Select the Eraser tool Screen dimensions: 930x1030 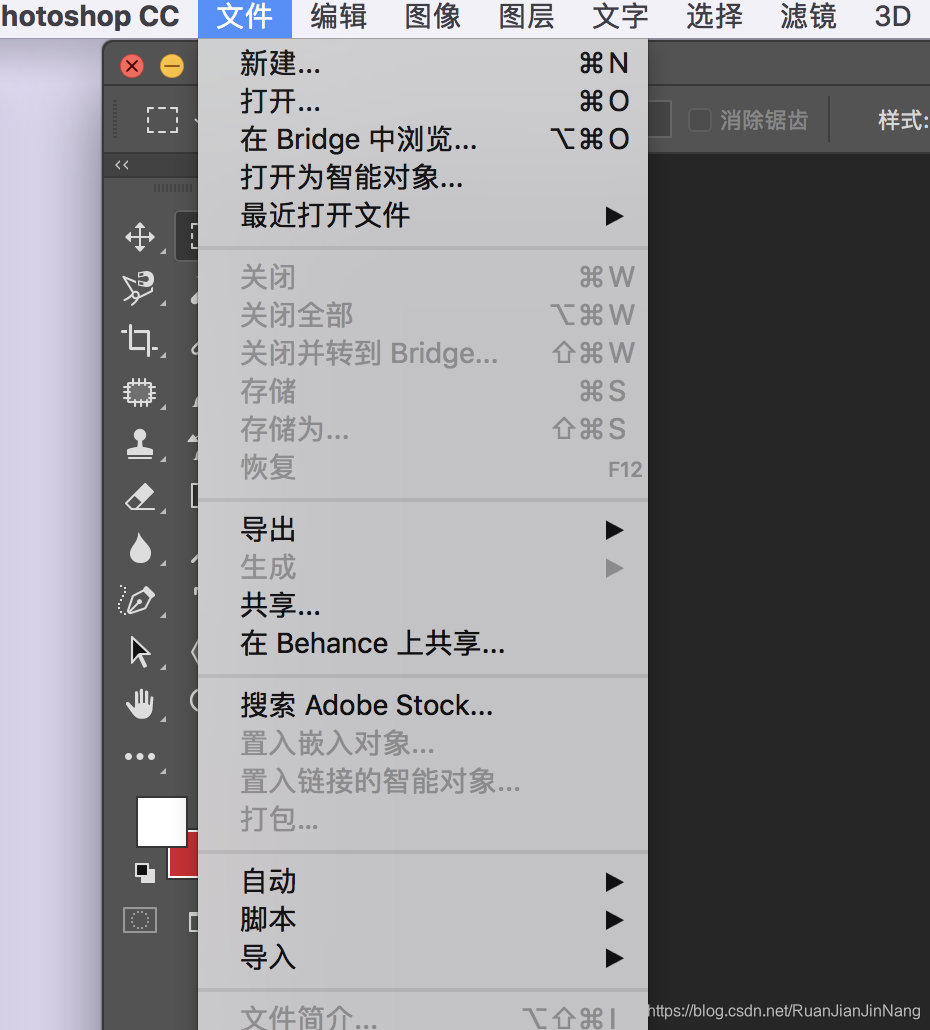pyautogui.click(x=140, y=497)
